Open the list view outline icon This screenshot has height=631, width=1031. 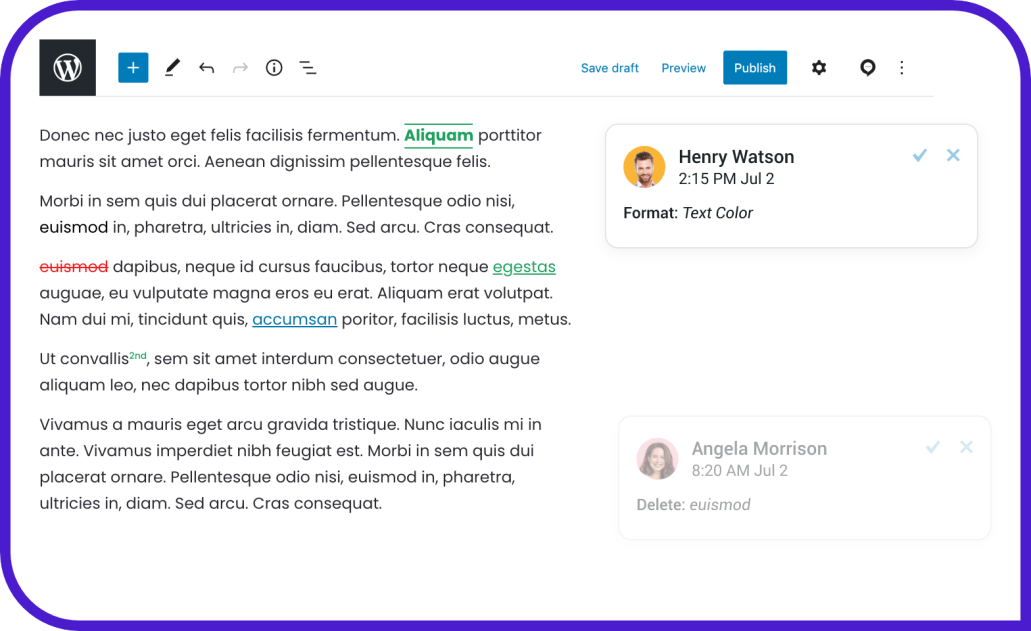(308, 68)
